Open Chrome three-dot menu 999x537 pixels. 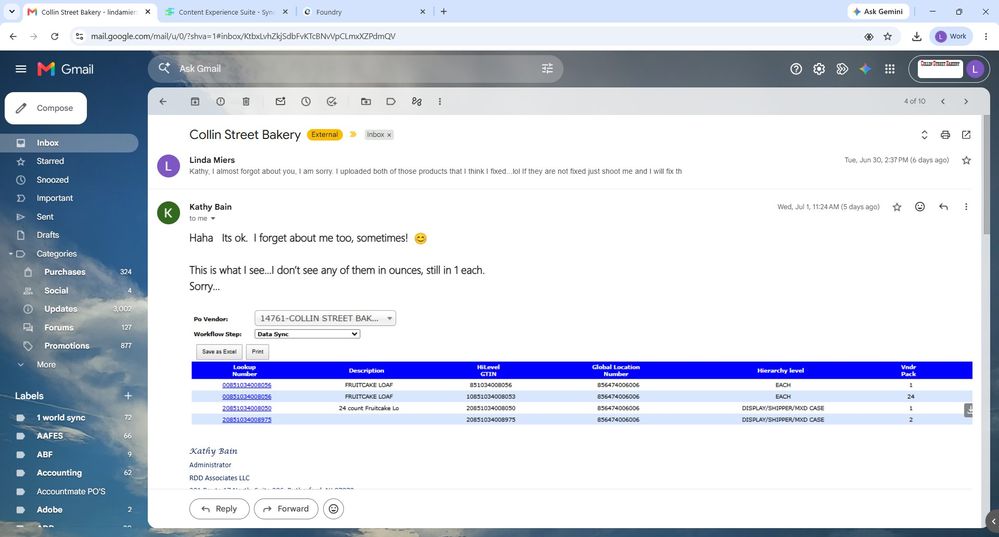point(986,36)
